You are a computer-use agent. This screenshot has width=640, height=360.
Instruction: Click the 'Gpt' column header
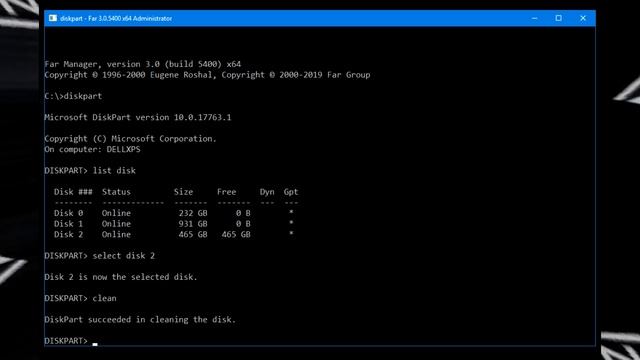tap(291, 192)
